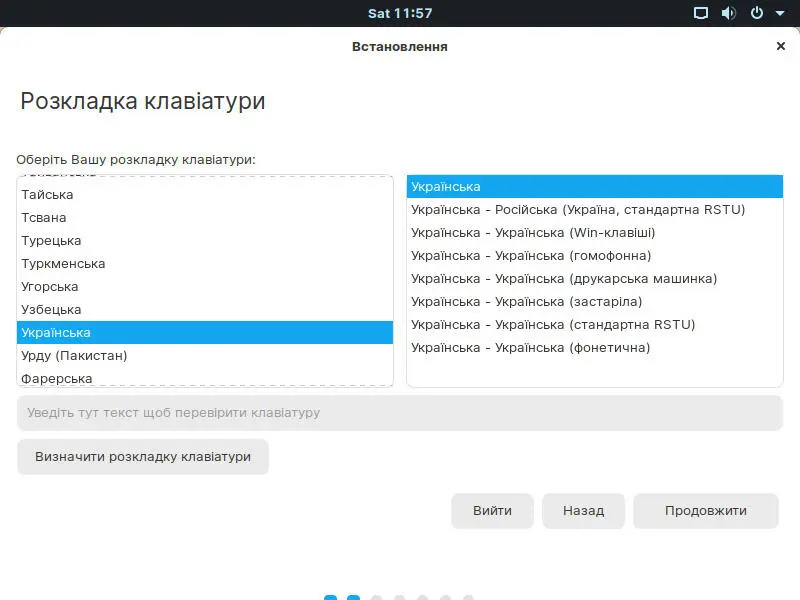
Task: Click Продовжити to continue installation
Action: [x=706, y=511]
